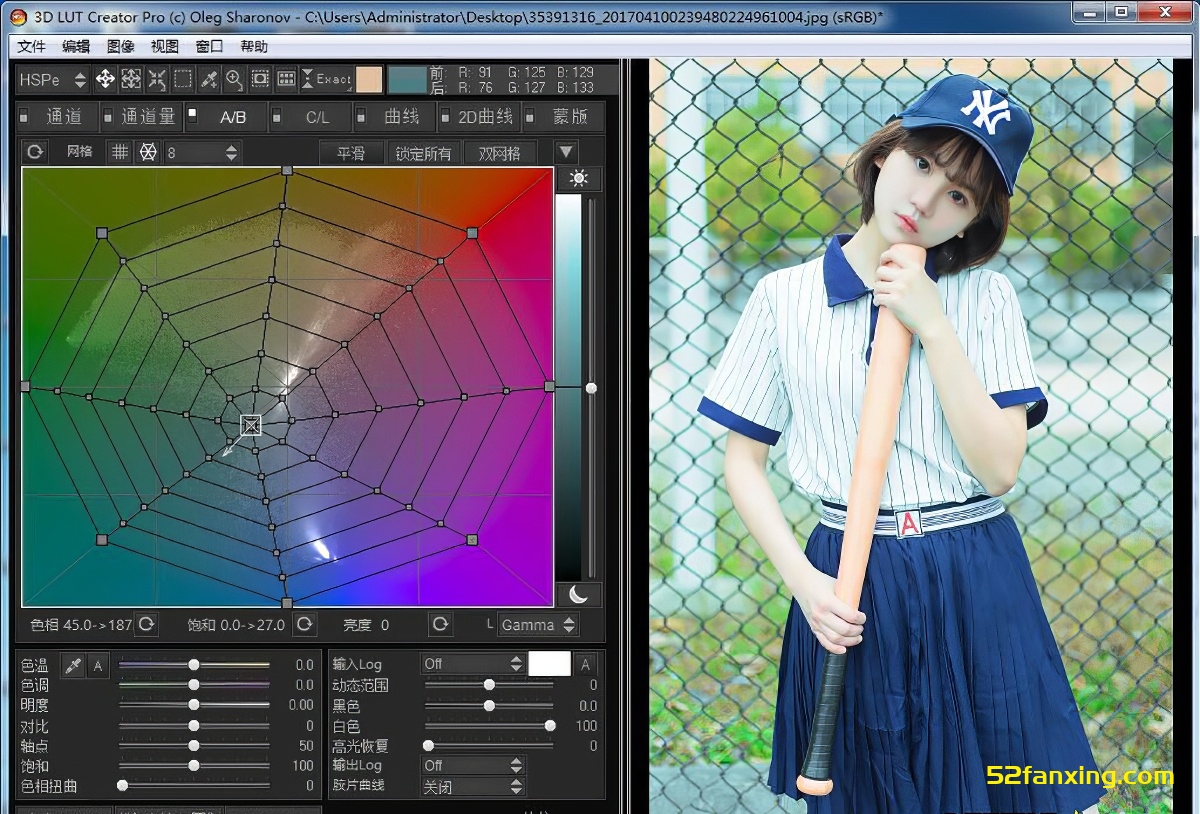Click the 白色 slider handle
The image size is (1200, 814).
pyautogui.click(x=550, y=726)
